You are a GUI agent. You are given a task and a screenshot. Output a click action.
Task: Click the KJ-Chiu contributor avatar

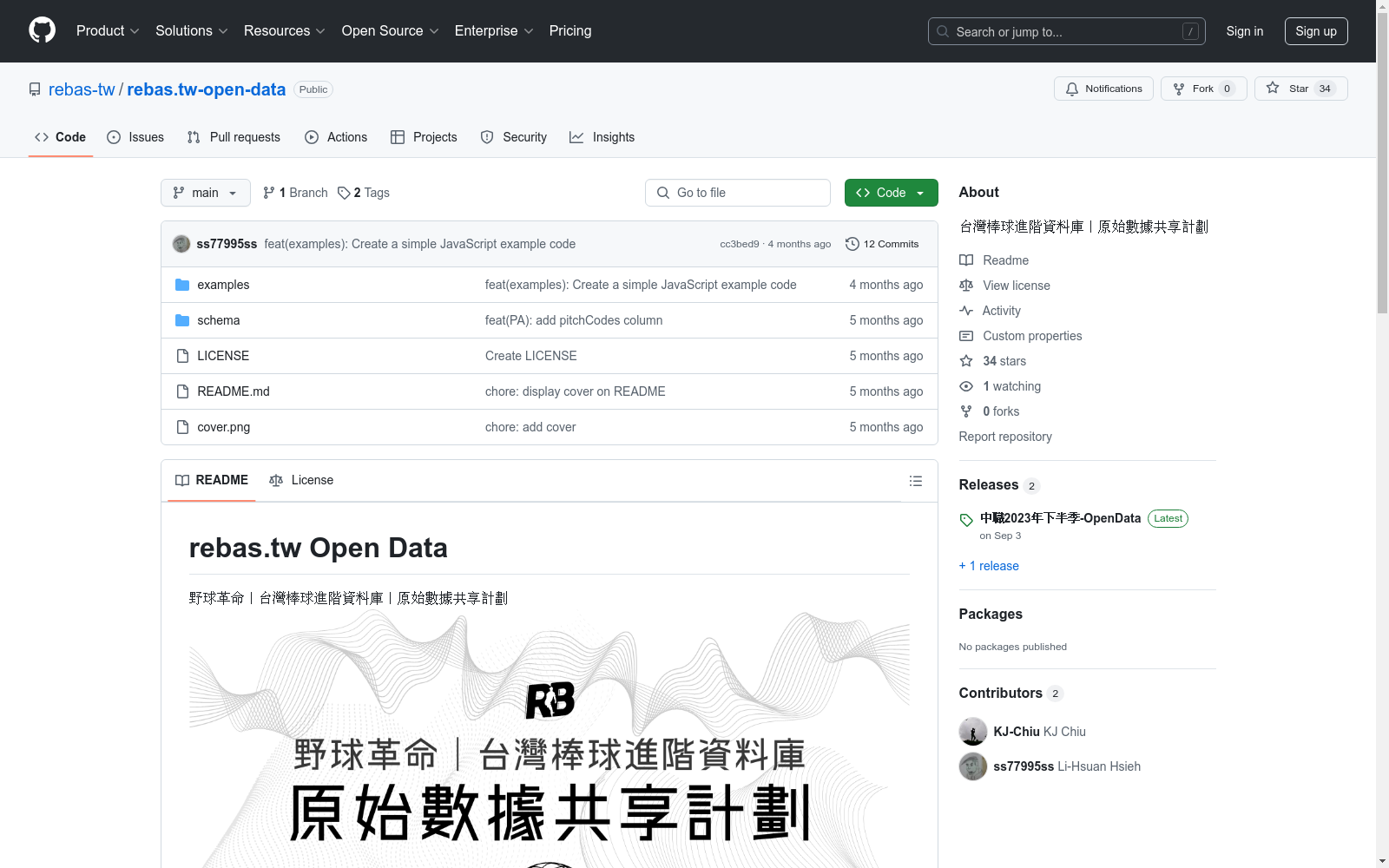(973, 732)
